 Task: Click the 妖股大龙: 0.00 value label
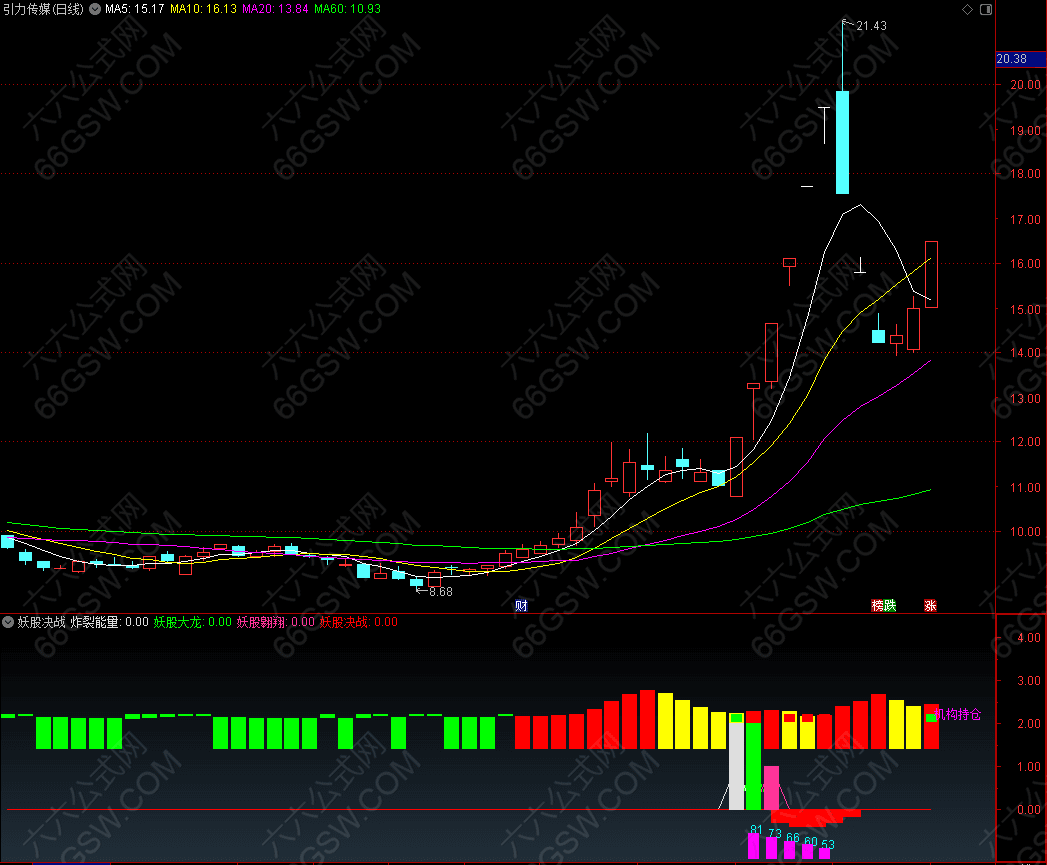coord(192,622)
